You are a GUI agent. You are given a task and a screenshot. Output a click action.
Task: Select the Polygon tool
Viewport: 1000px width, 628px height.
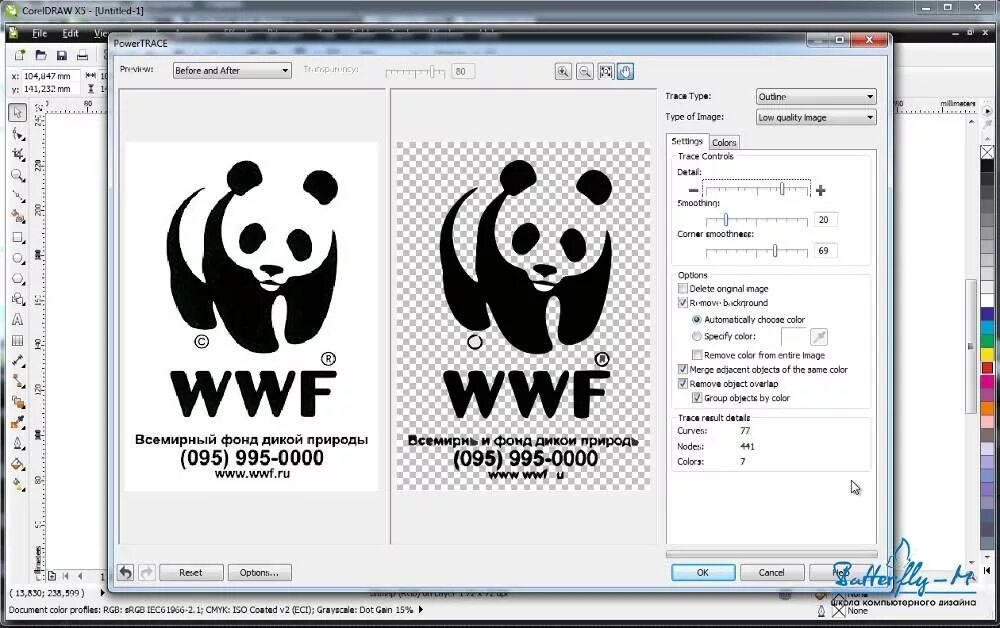(18, 279)
